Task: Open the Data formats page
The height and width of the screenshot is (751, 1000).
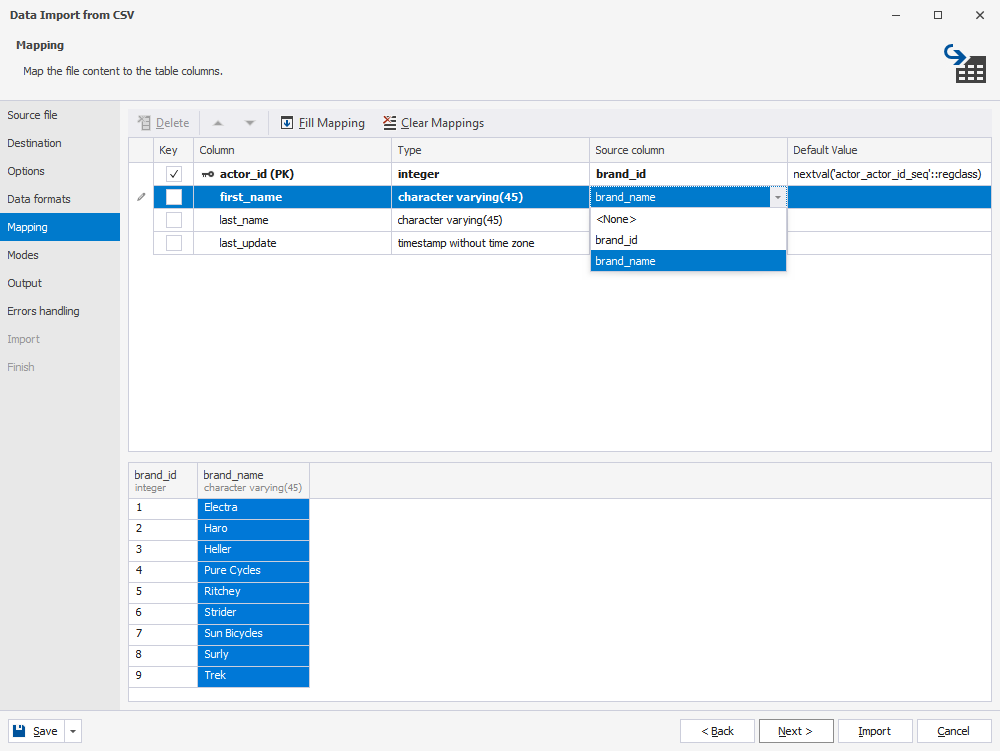Action: (x=60, y=200)
